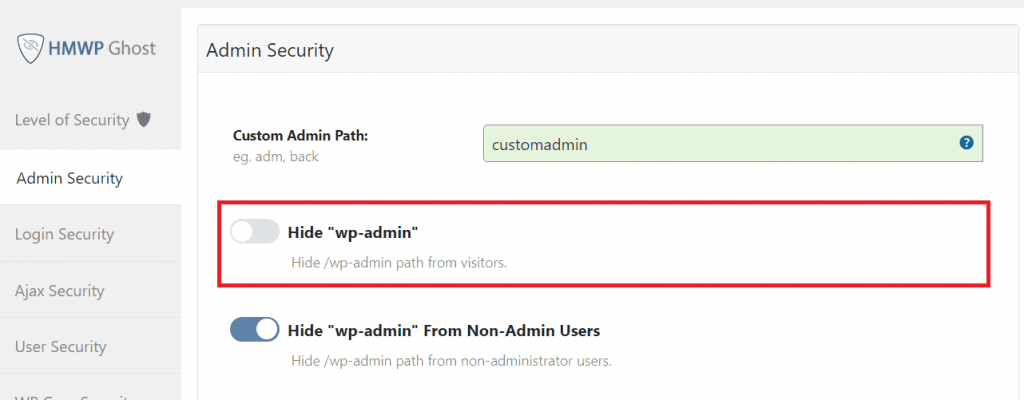Click the Custom Admin Path label

point(301,135)
